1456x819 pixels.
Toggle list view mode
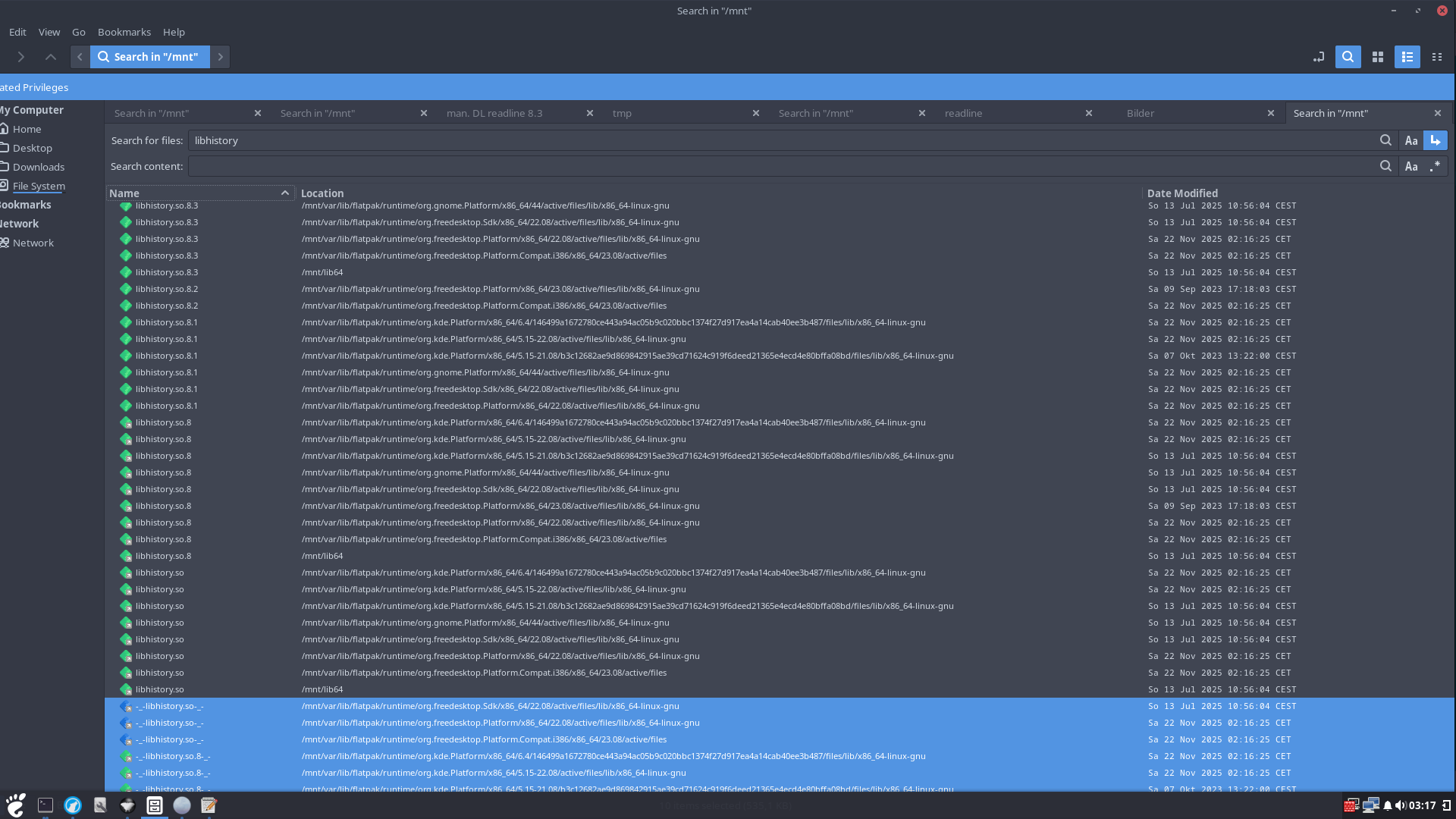pyautogui.click(x=1407, y=57)
